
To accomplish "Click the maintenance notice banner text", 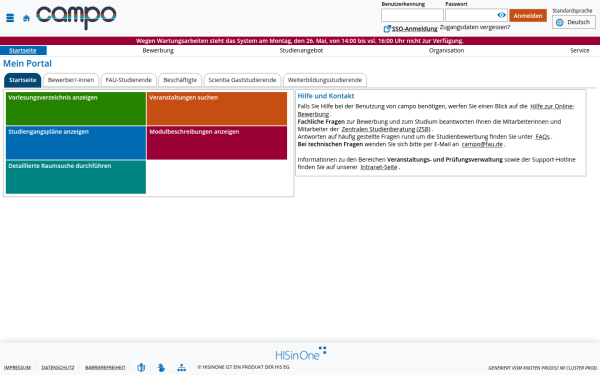I will click(300, 41).
